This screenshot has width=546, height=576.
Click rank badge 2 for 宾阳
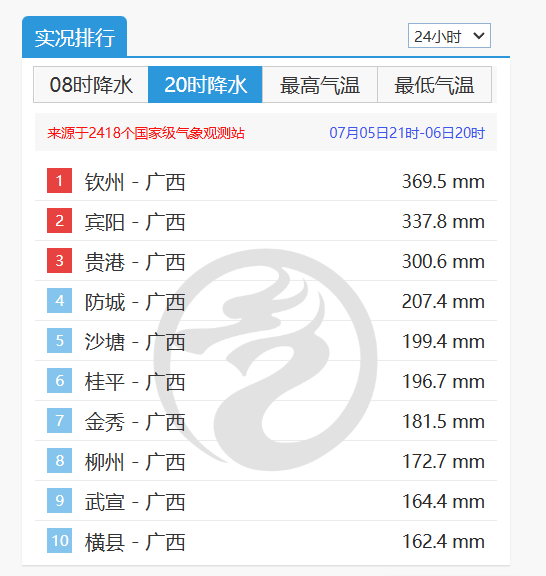(60, 220)
